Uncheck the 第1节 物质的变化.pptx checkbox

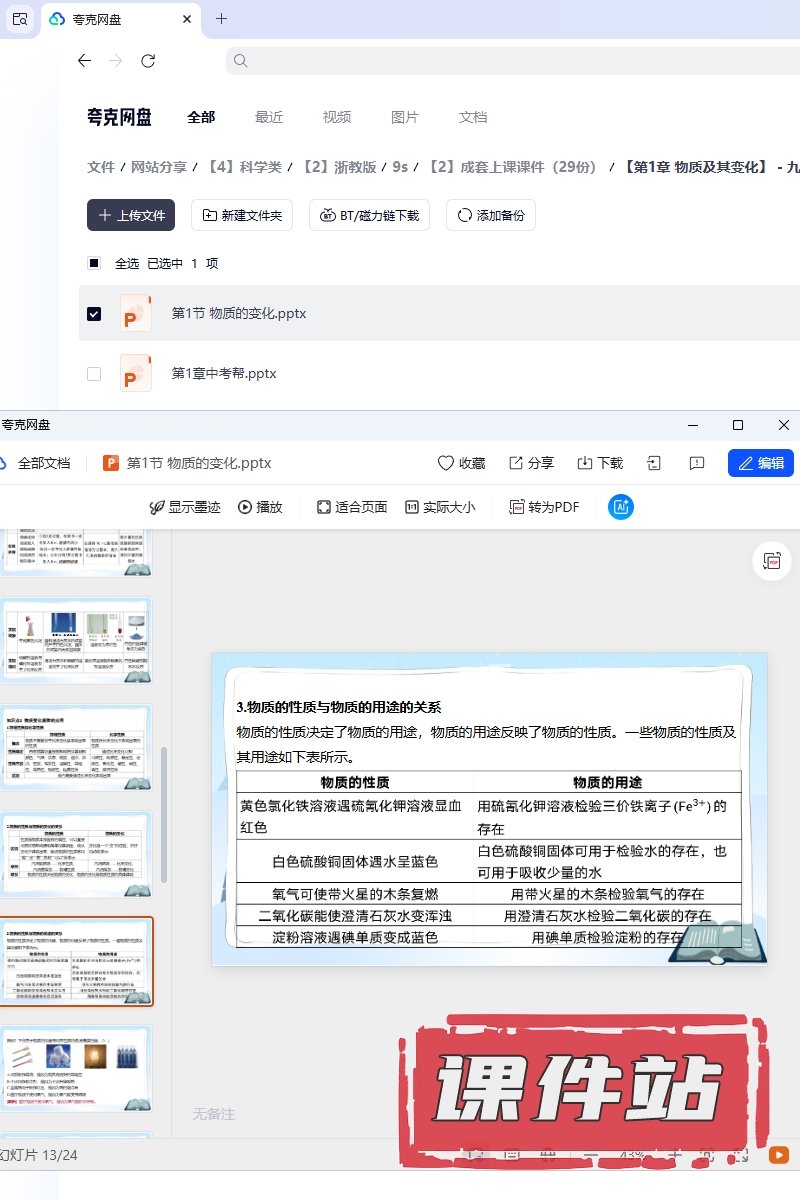click(94, 313)
